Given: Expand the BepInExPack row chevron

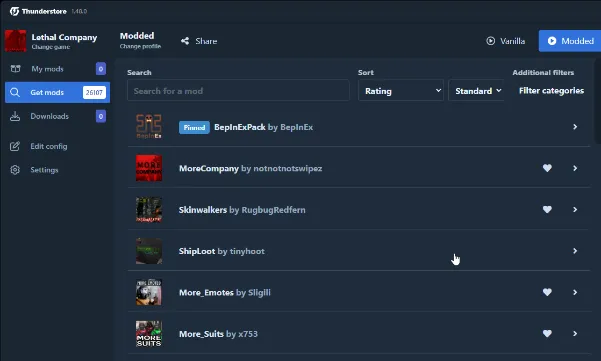Looking at the screenshot, I should coord(575,127).
